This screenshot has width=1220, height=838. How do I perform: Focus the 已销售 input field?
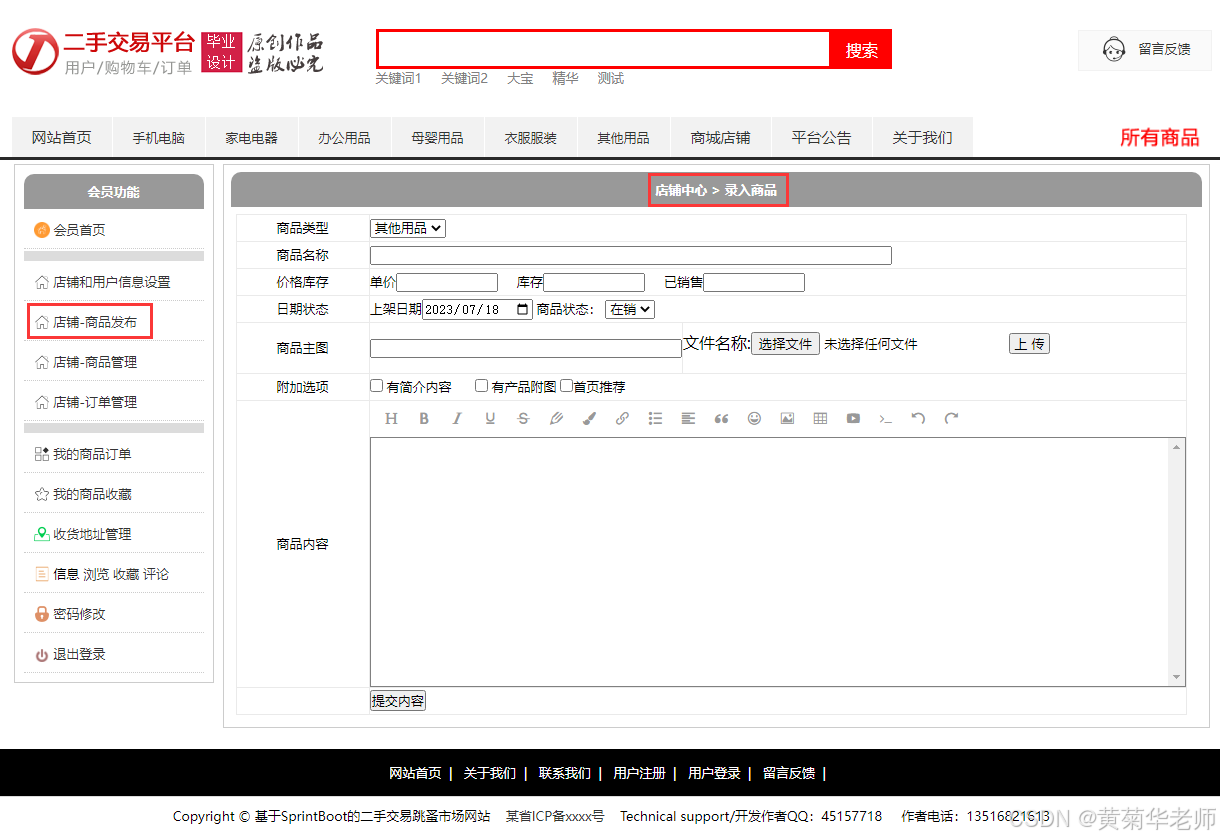tap(754, 282)
